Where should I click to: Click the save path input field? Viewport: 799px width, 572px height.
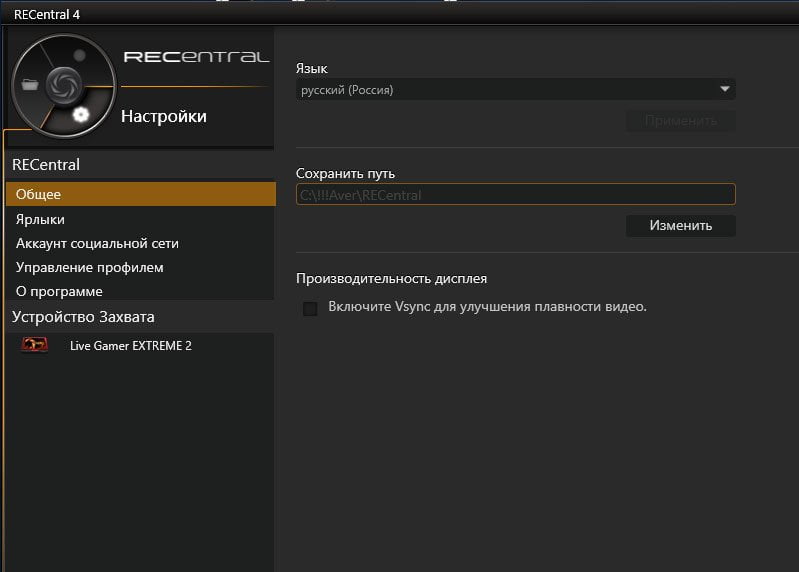(516, 195)
